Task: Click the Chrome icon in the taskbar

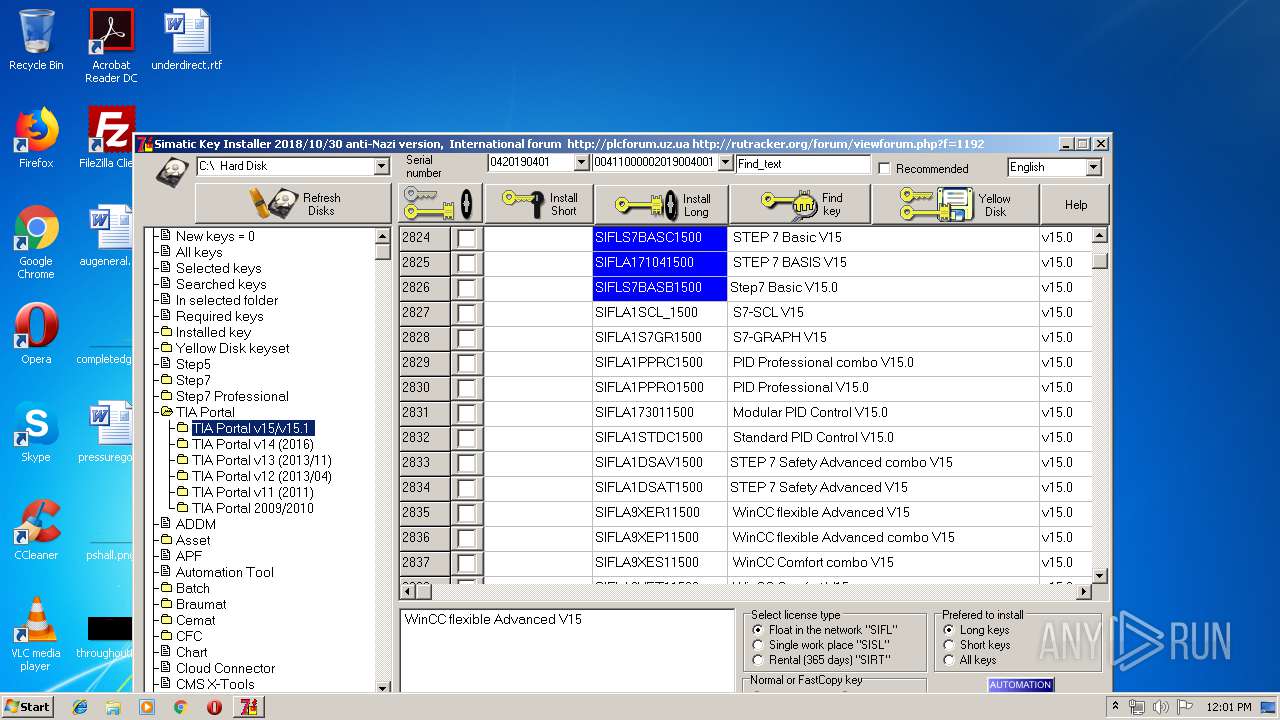Action: pyautogui.click(x=180, y=707)
